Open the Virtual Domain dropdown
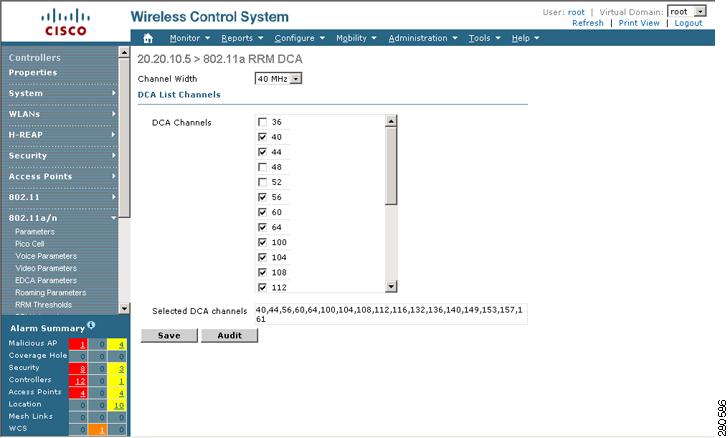This screenshot has width=728, height=438. click(687, 12)
